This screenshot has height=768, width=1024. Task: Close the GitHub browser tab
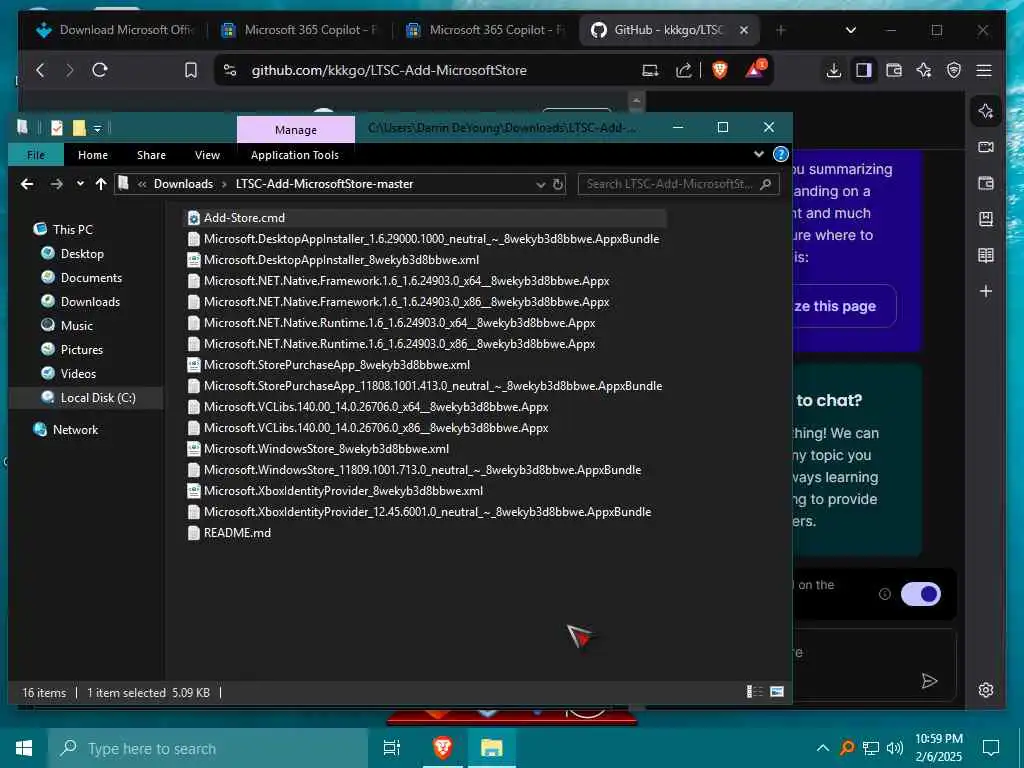pos(744,30)
